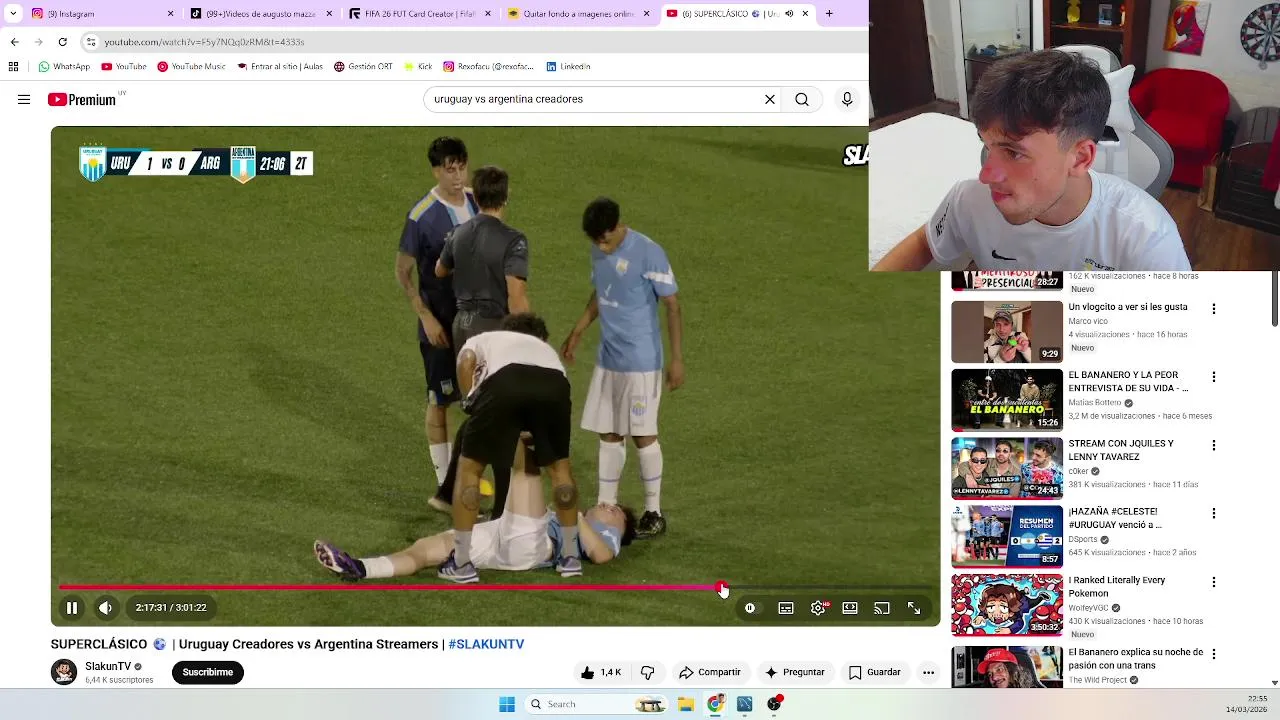
Task: Click the search magnifier button
Action: 802,99
